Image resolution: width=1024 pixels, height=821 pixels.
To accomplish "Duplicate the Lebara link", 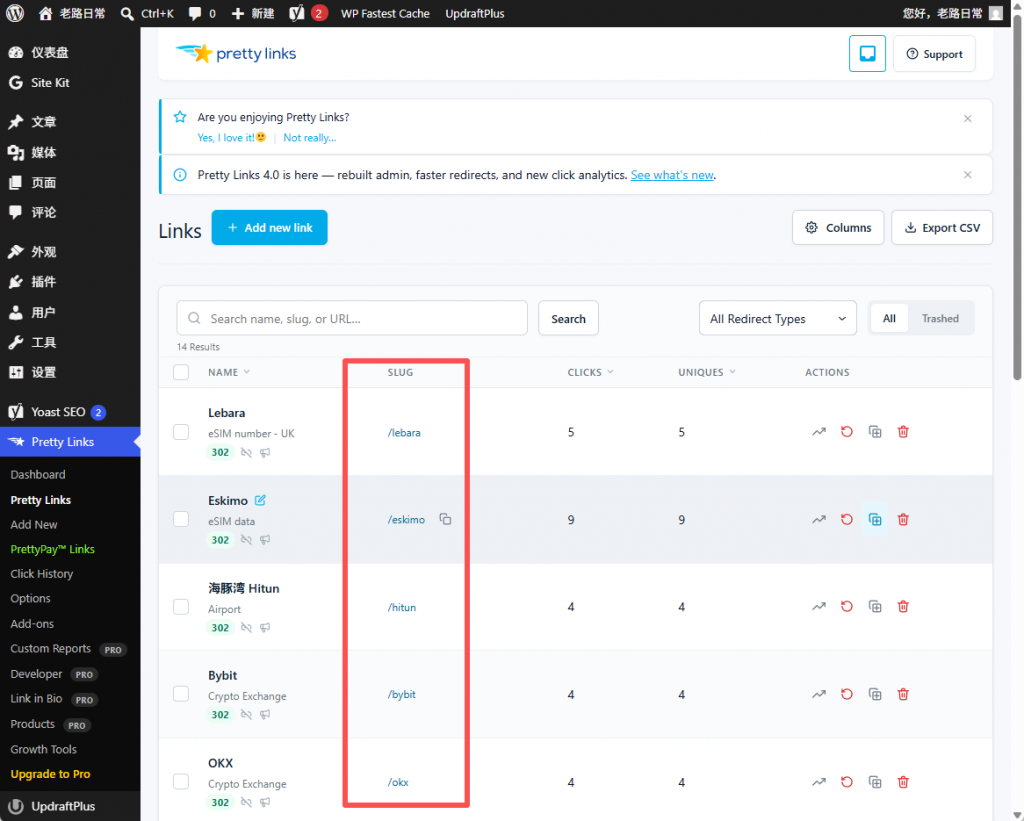I will [875, 432].
